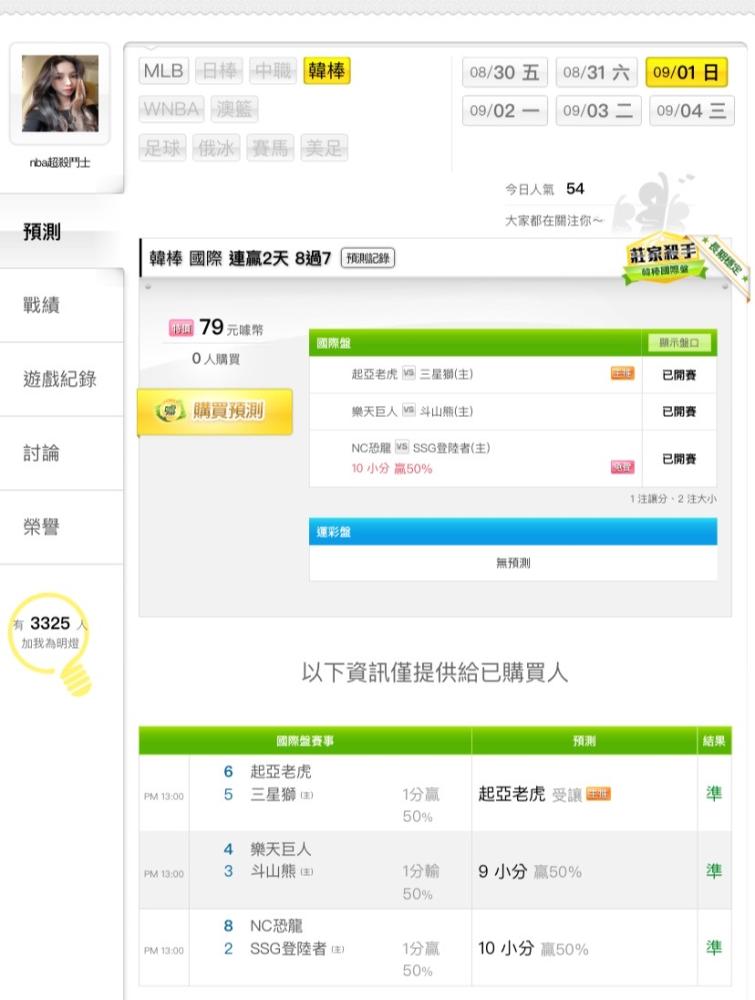Select the MLB league filter
755x1000 pixels.
pos(164,71)
